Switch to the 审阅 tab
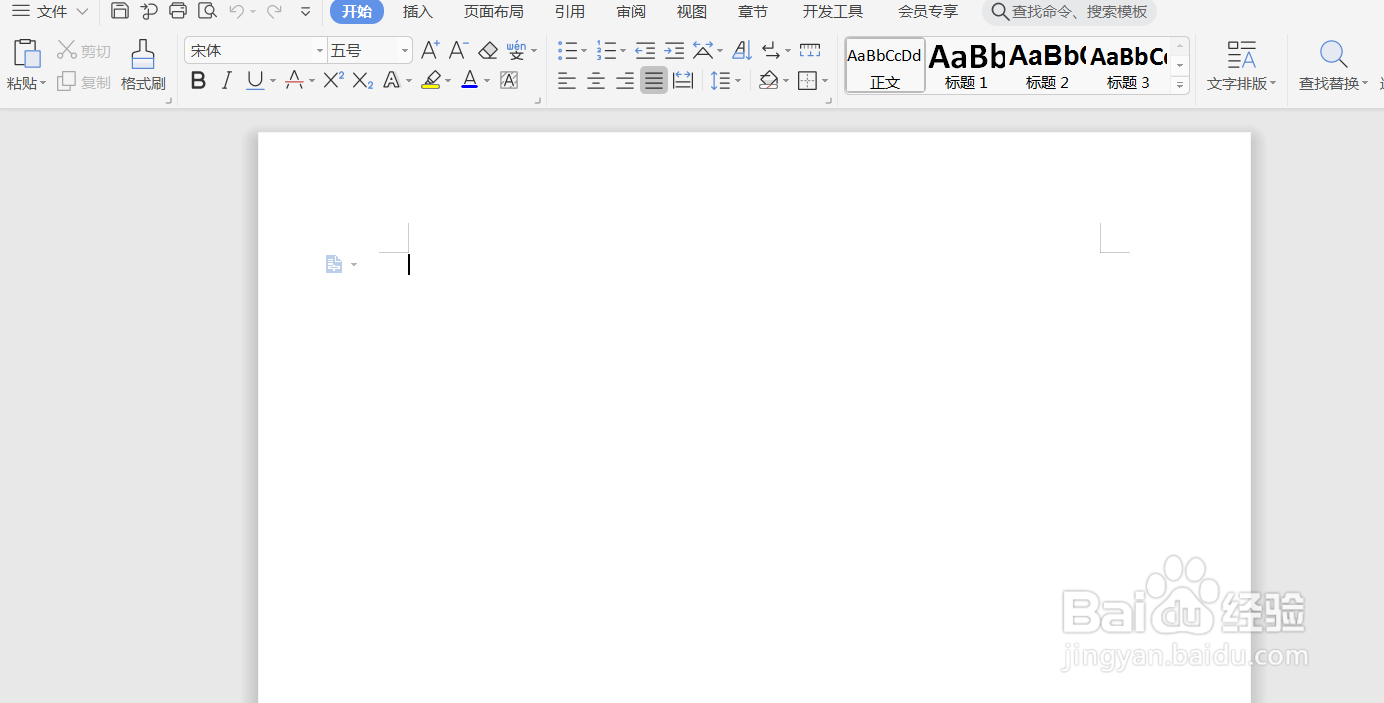 click(x=631, y=12)
